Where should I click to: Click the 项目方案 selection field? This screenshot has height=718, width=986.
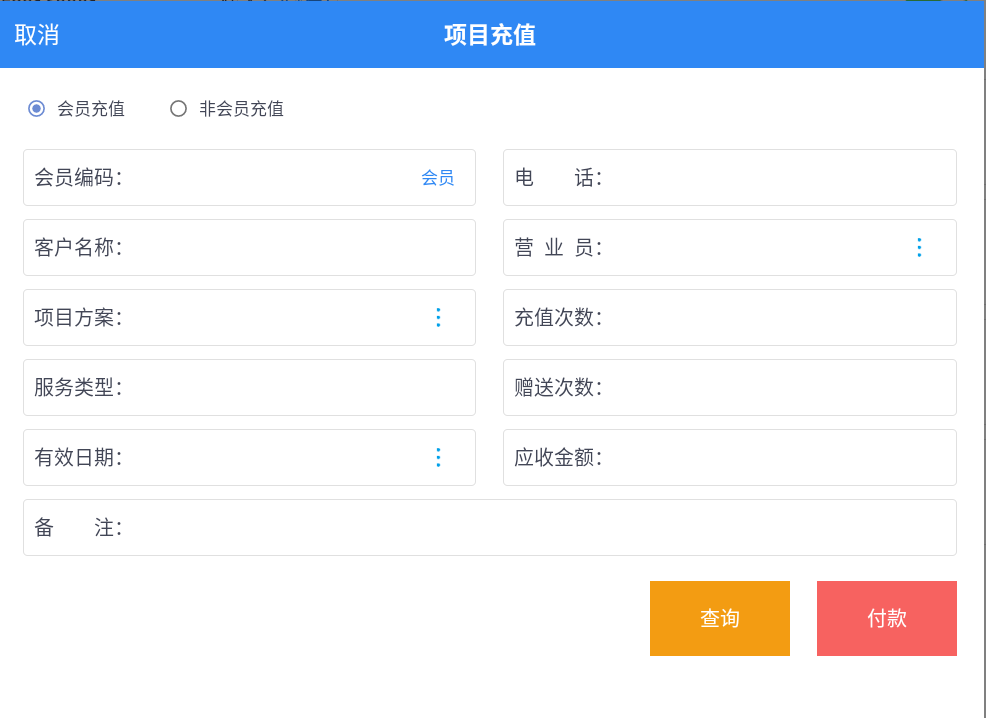click(x=249, y=318)
